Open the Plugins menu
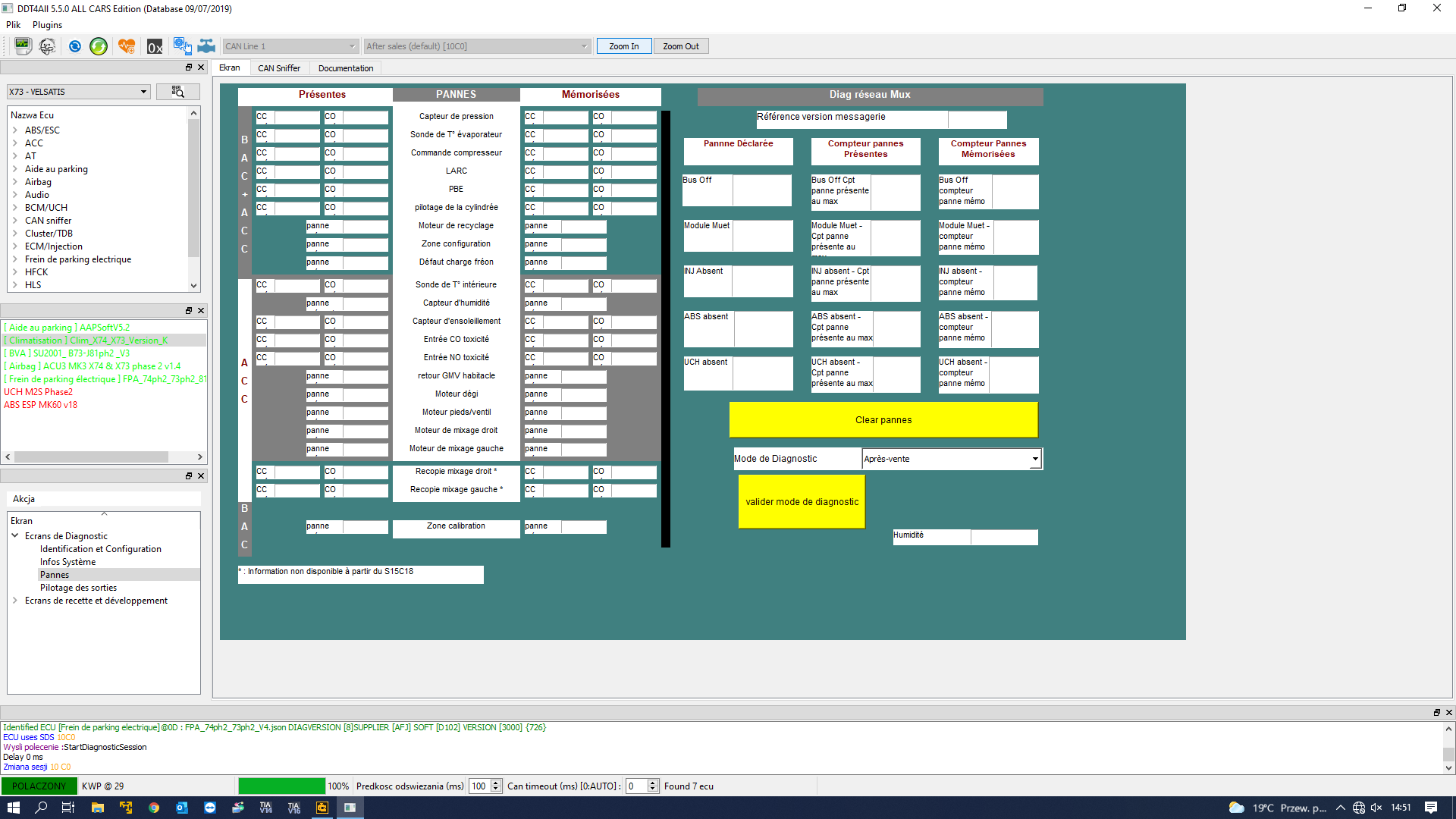The width and height of the screenshot is (1456, 819). 47,25
